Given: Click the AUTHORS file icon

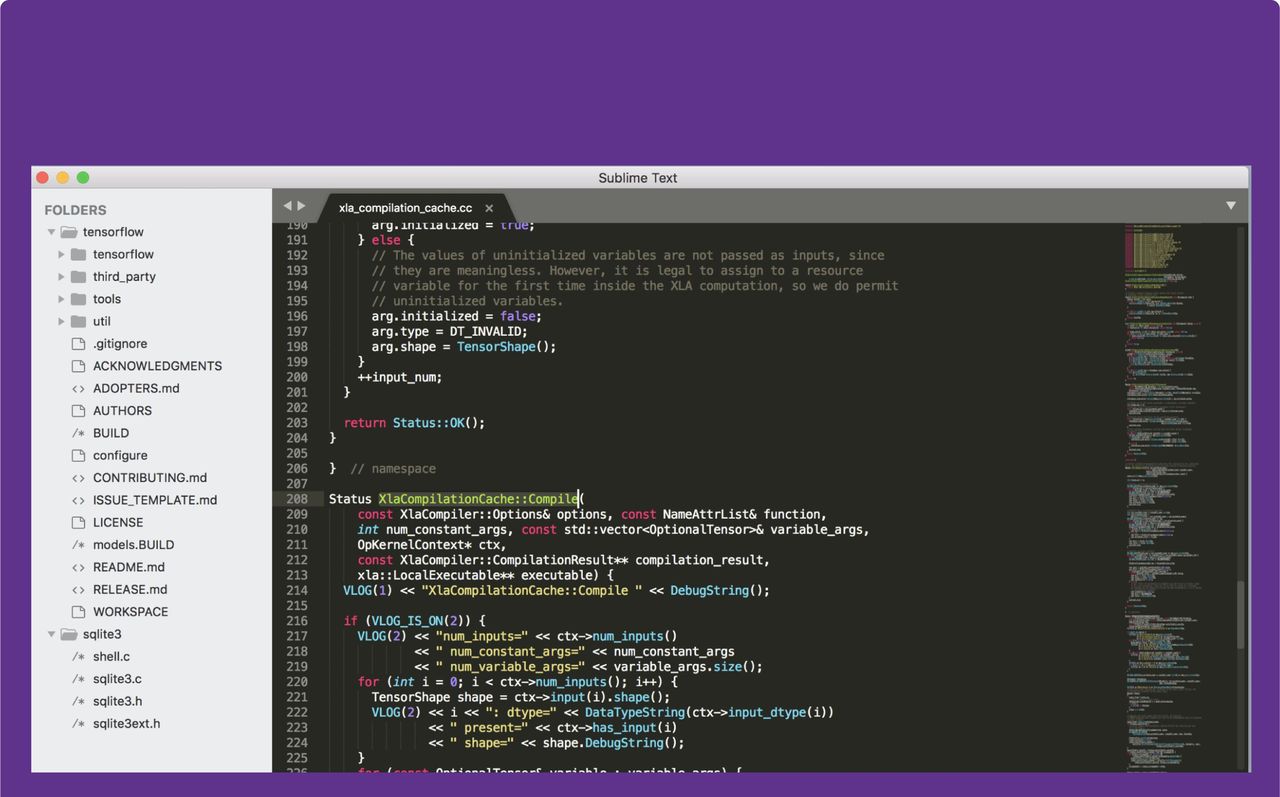Looking at the screenshot, I should 78,411.
